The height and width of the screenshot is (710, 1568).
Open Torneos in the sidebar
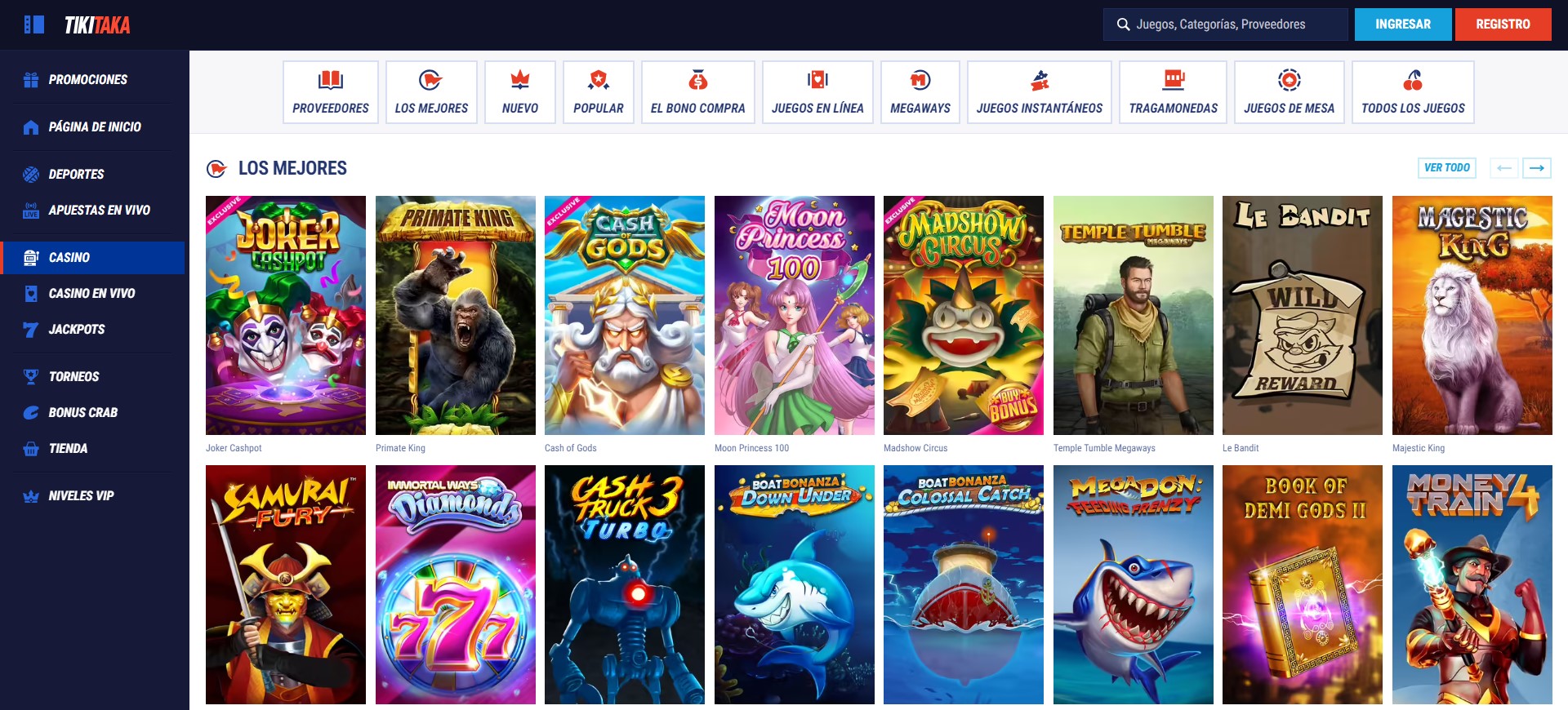[92, 377]
